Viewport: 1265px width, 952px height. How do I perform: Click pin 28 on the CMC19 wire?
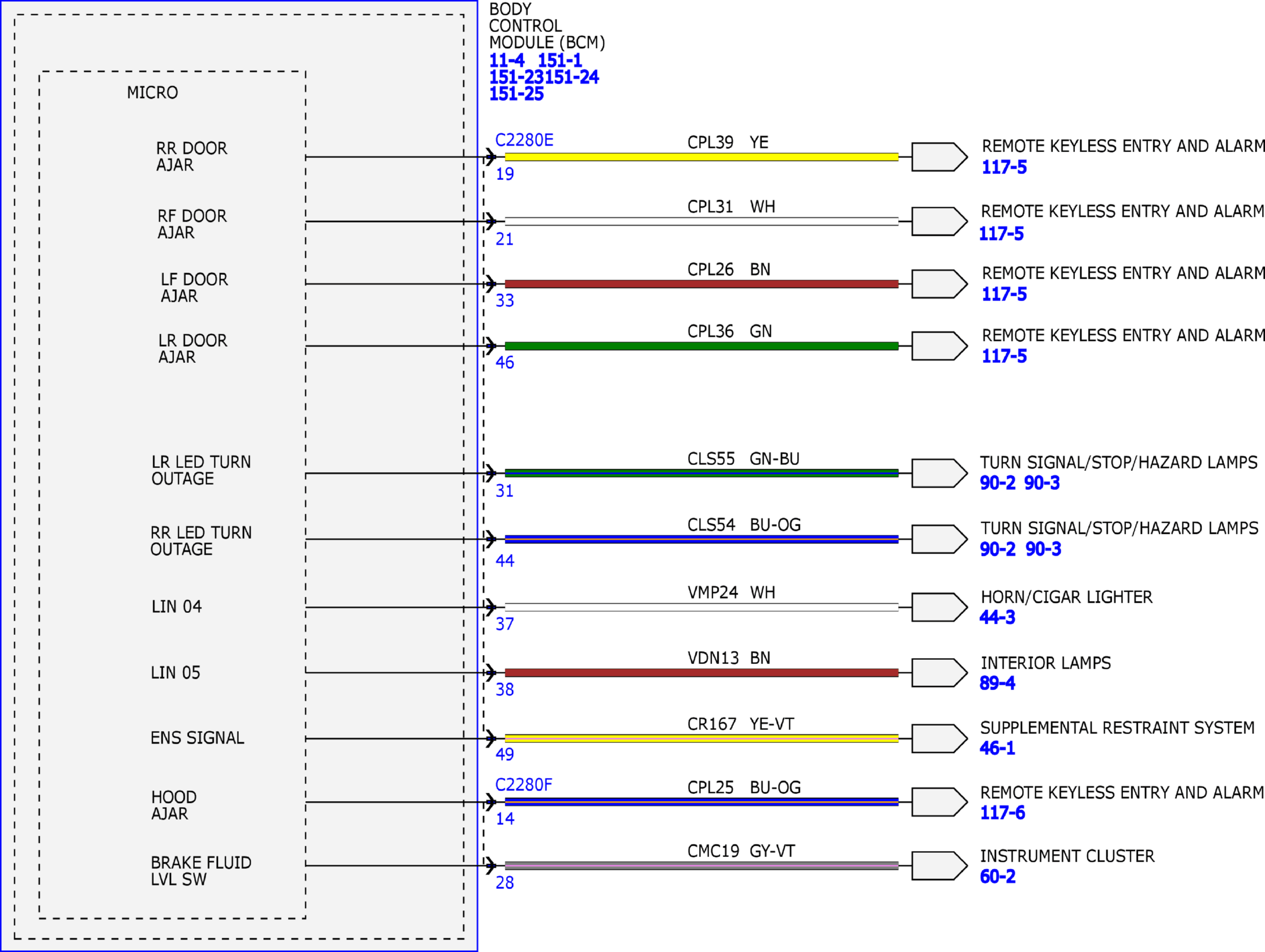[505, 883]
